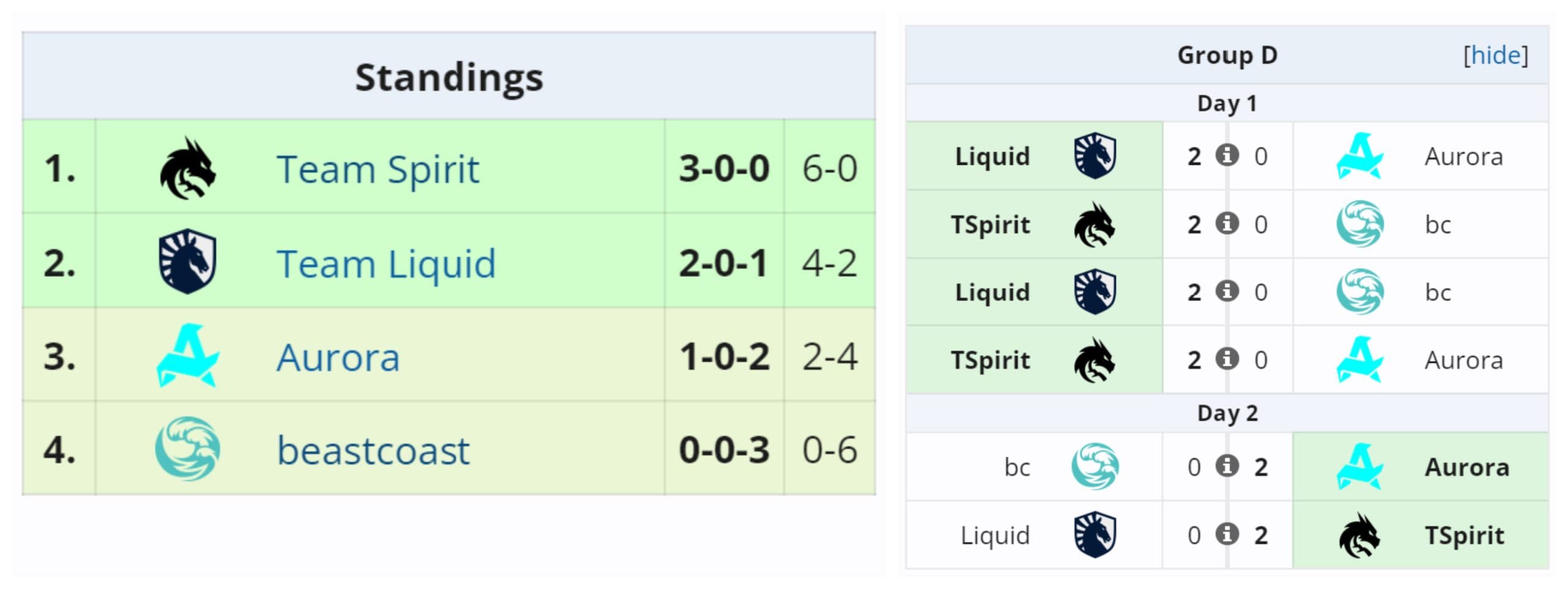Screen dimensions: 1568x589
Task: Click TSpirit logo in last Day 2 match
Action: coord(1359,535)
